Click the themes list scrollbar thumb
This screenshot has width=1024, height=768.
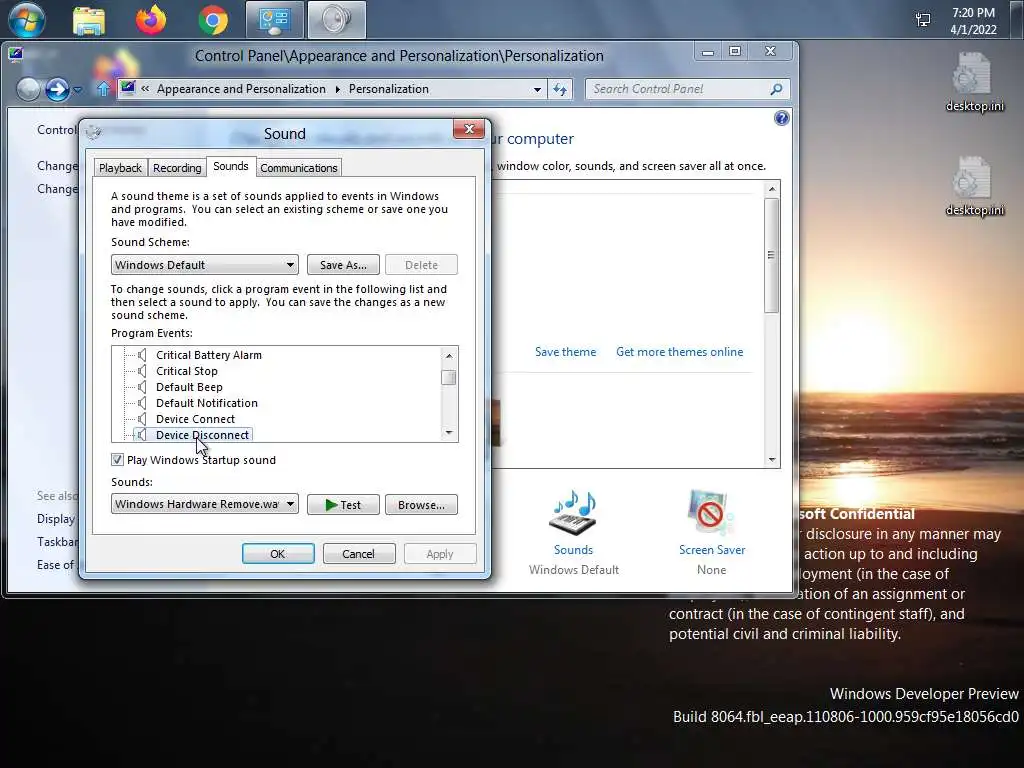click(771, 255)
